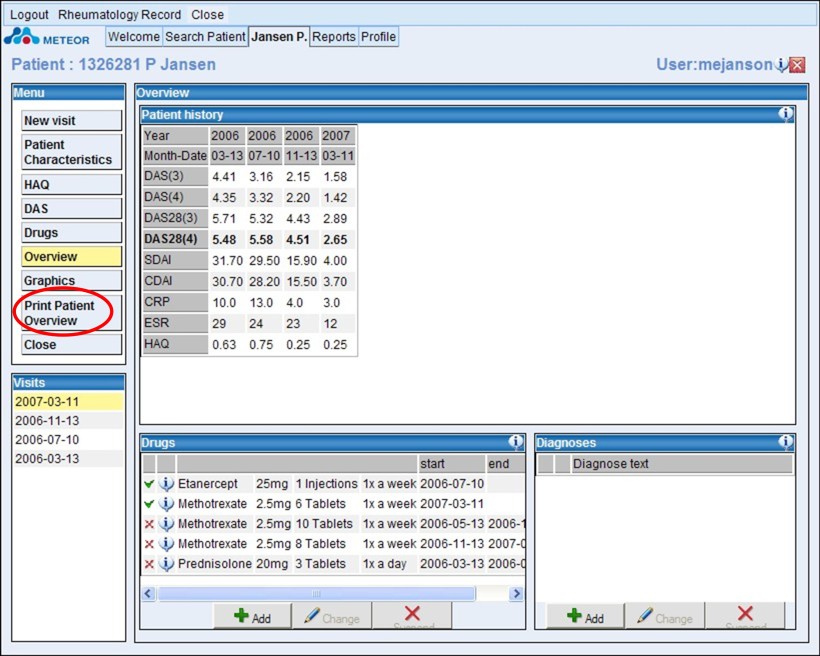Click green checkmark on Methotrexate 6 Tablets
Viewport: 820px width, 656px height.
(149, 504)
